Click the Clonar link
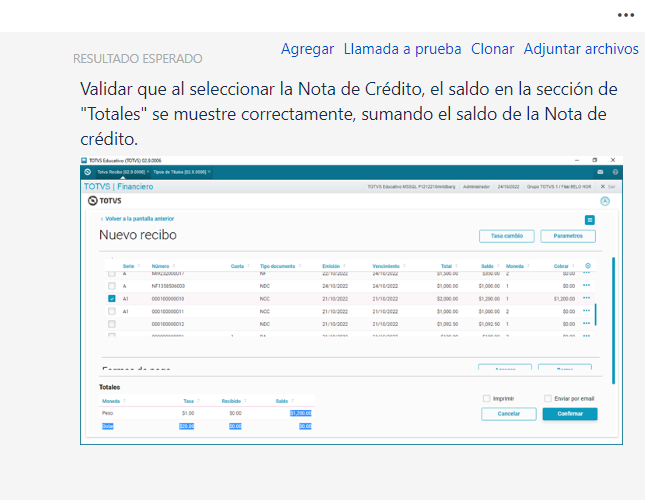The image size is (656, 500). pyautogui.click(x=492, y=49)
